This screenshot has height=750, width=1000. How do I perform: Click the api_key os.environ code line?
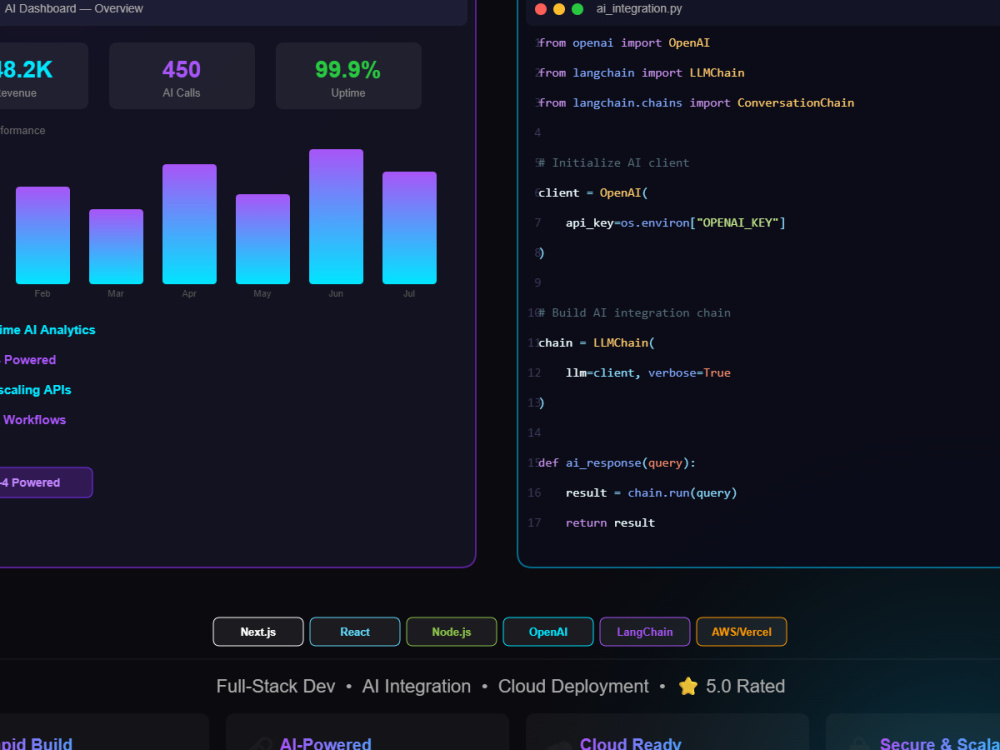pyautogui.click(x=675, y=223)
